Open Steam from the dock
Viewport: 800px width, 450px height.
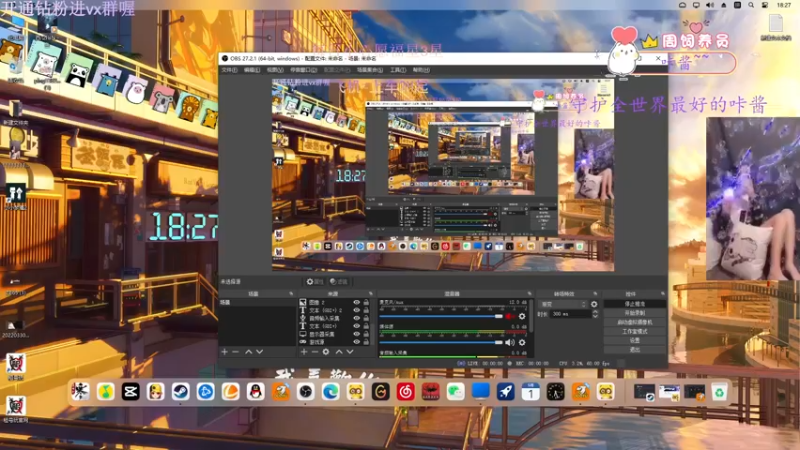pos(181,392)
